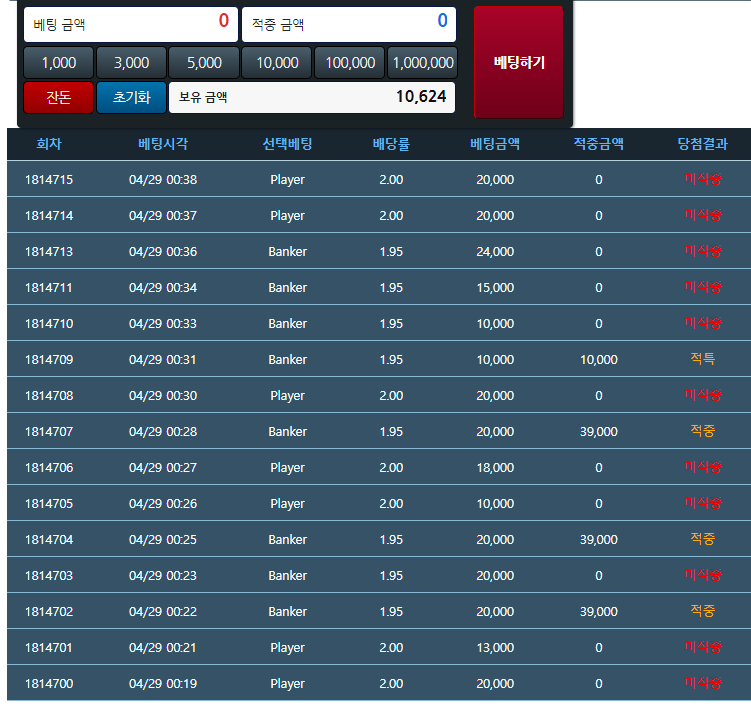This screenshot has width=751, height=706.
Task: Select round number 1814715
Action: [x=49, y=180]
